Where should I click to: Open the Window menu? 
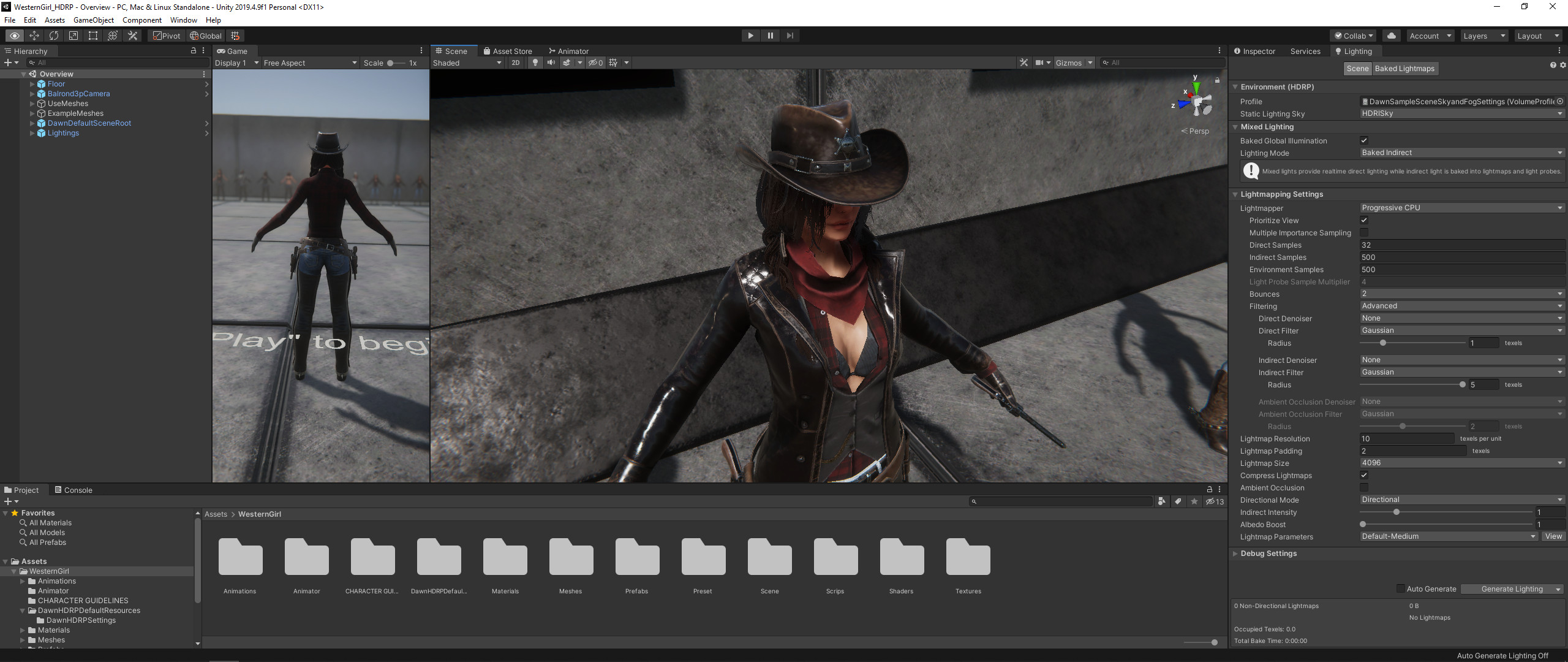point(184,20)
